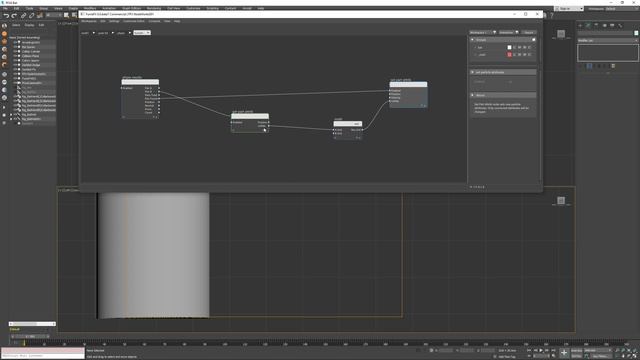
Task: Open the Rendering menu in 3ds Max
Action: (154, 8)
